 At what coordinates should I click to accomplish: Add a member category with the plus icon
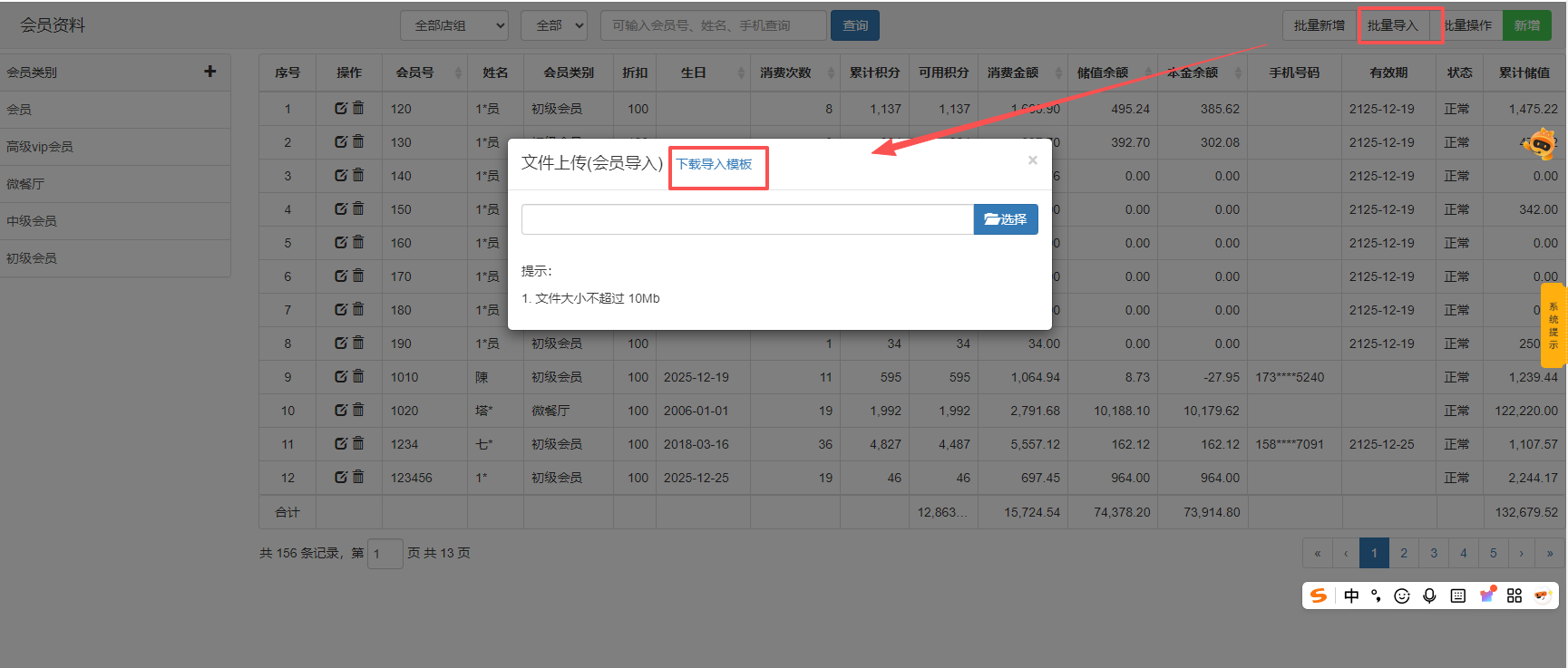click(210, 71)
